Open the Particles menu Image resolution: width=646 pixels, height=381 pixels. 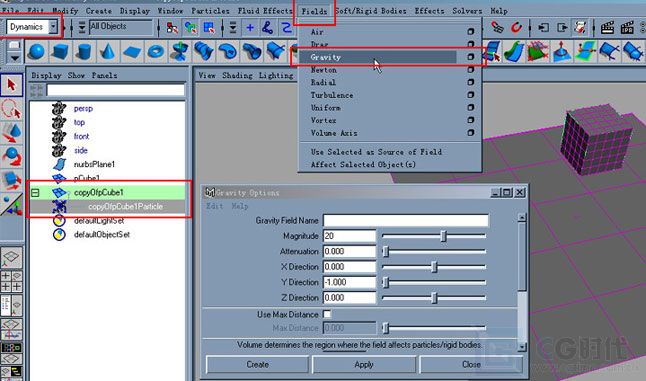(211, 11)
